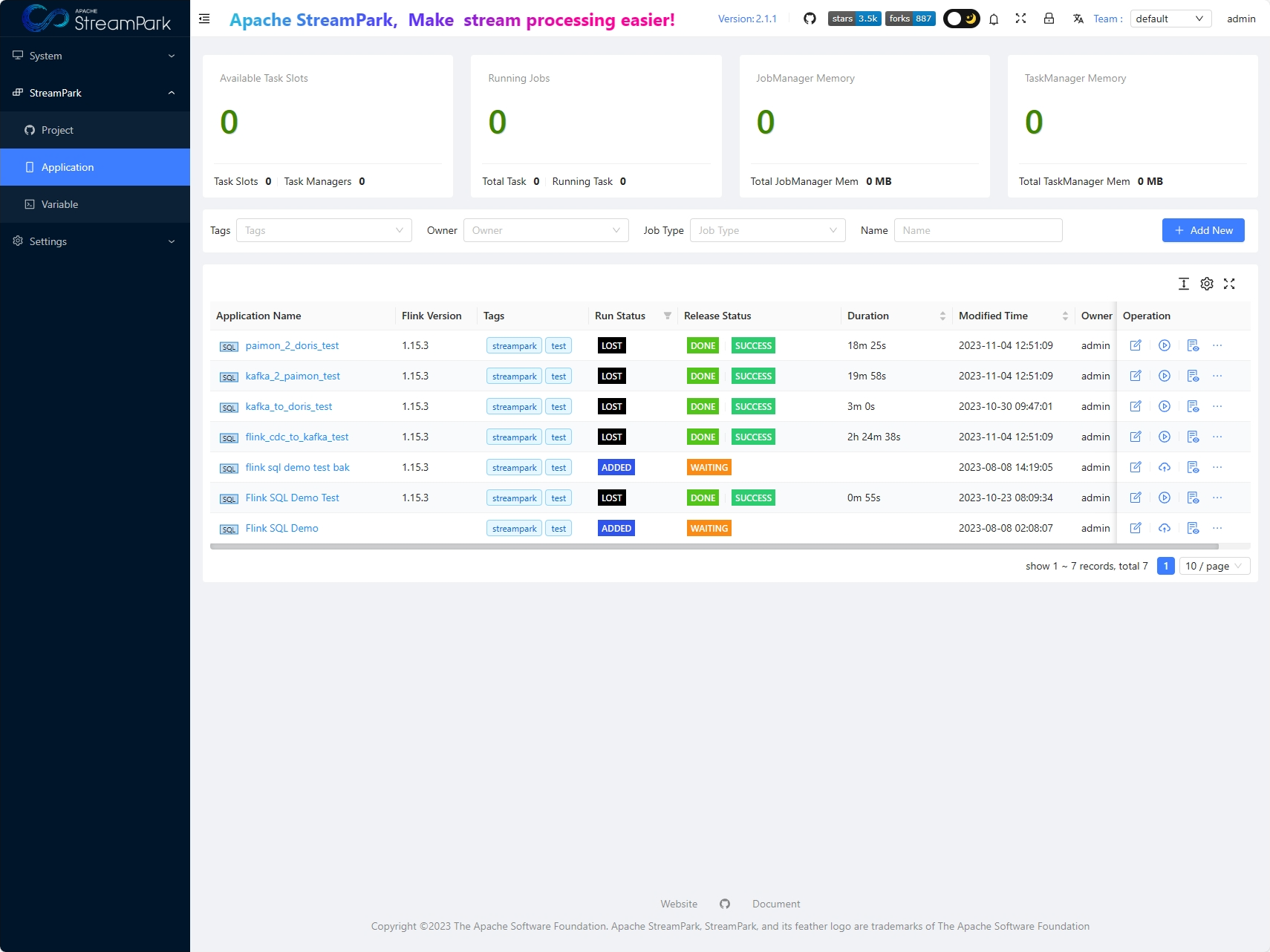The image size is (1270, 952).
Task: Open more actions for flink_cdc_to_kafka_test
Action: 1217,437
